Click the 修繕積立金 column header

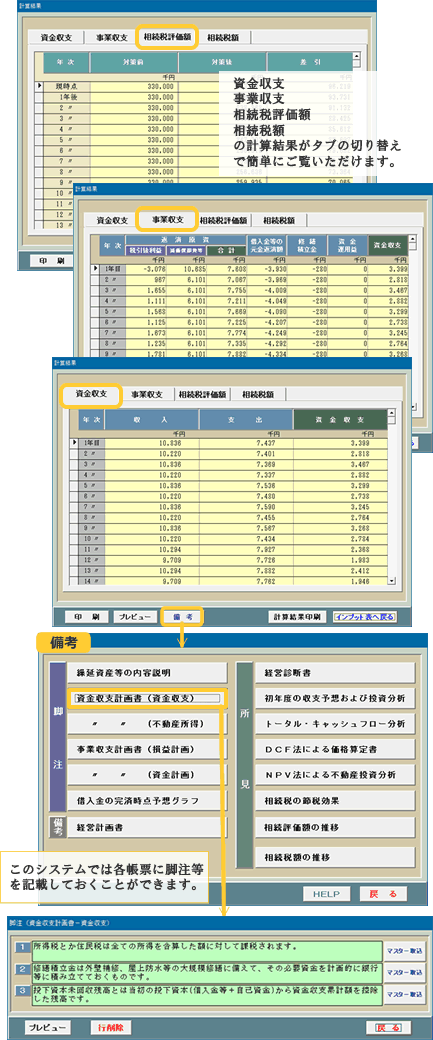(306, 243)
